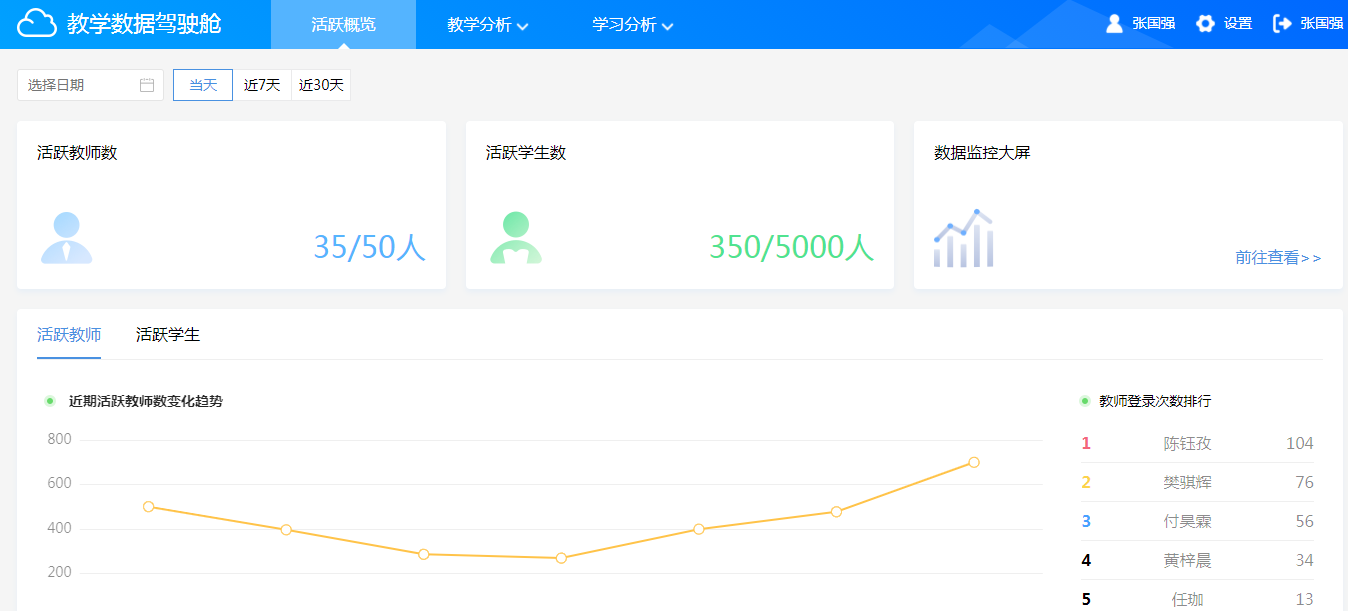Switch range to 近7天

(262, 85)
